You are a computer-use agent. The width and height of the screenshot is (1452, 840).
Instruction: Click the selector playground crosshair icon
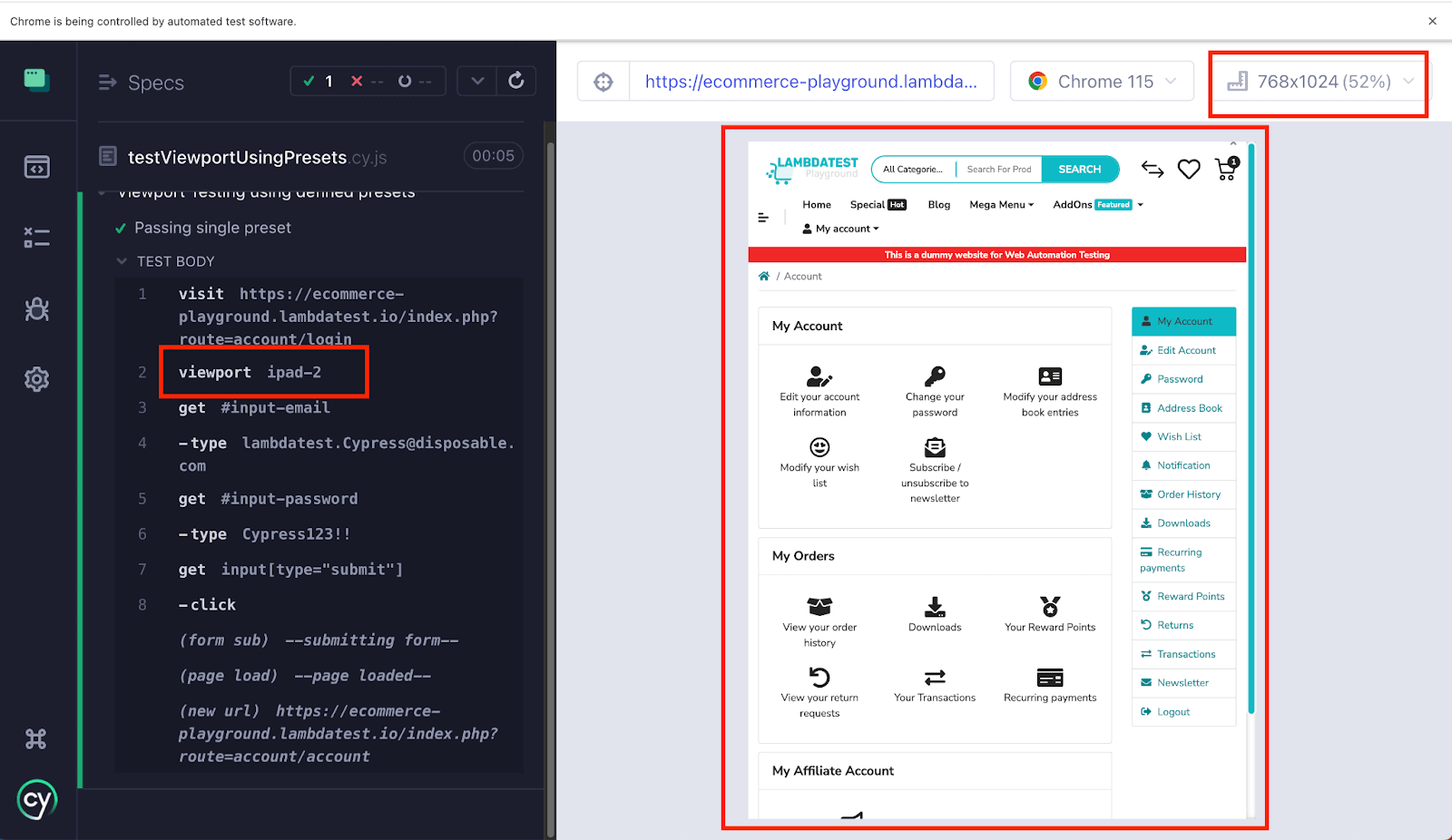click(x=603, y=82)
